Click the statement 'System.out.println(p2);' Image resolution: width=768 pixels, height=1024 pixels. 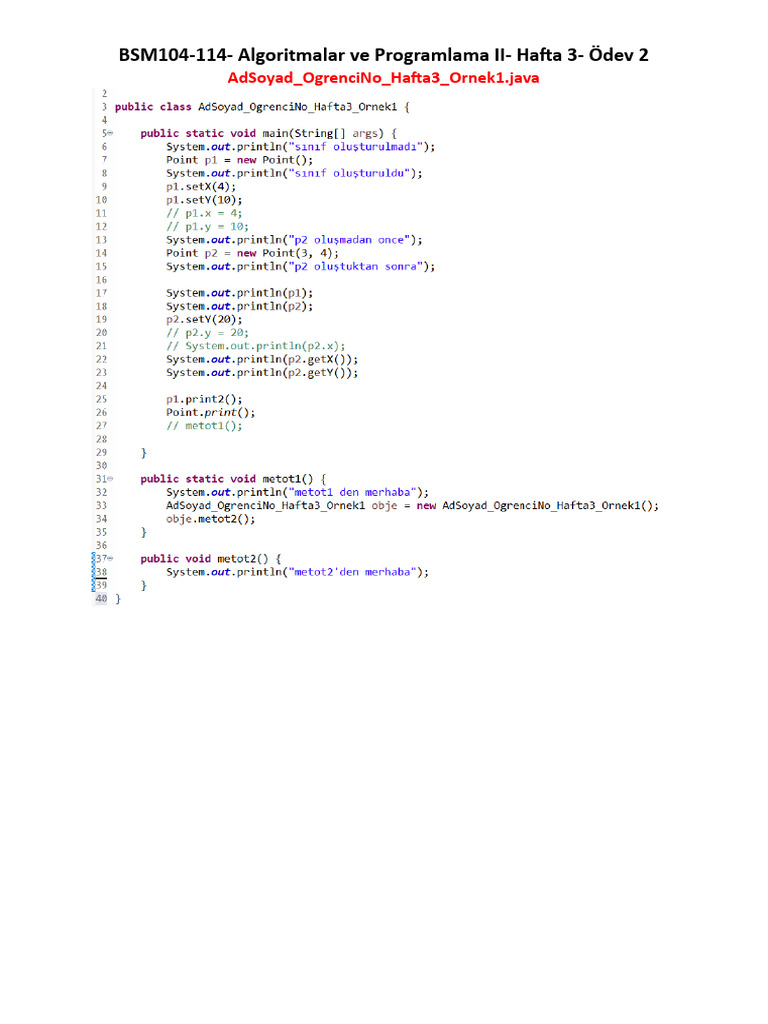pyautogui.click(x=239, y=306)
